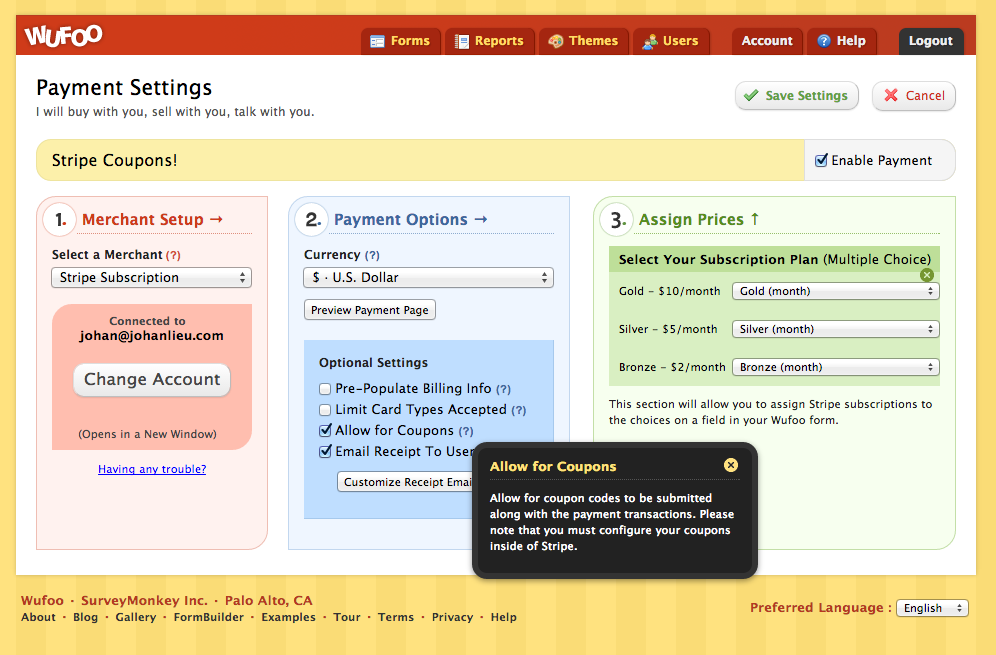The image size is (996, 655).
Task: Click Limit Card Types help (?) icon
Action: (519, 410)
